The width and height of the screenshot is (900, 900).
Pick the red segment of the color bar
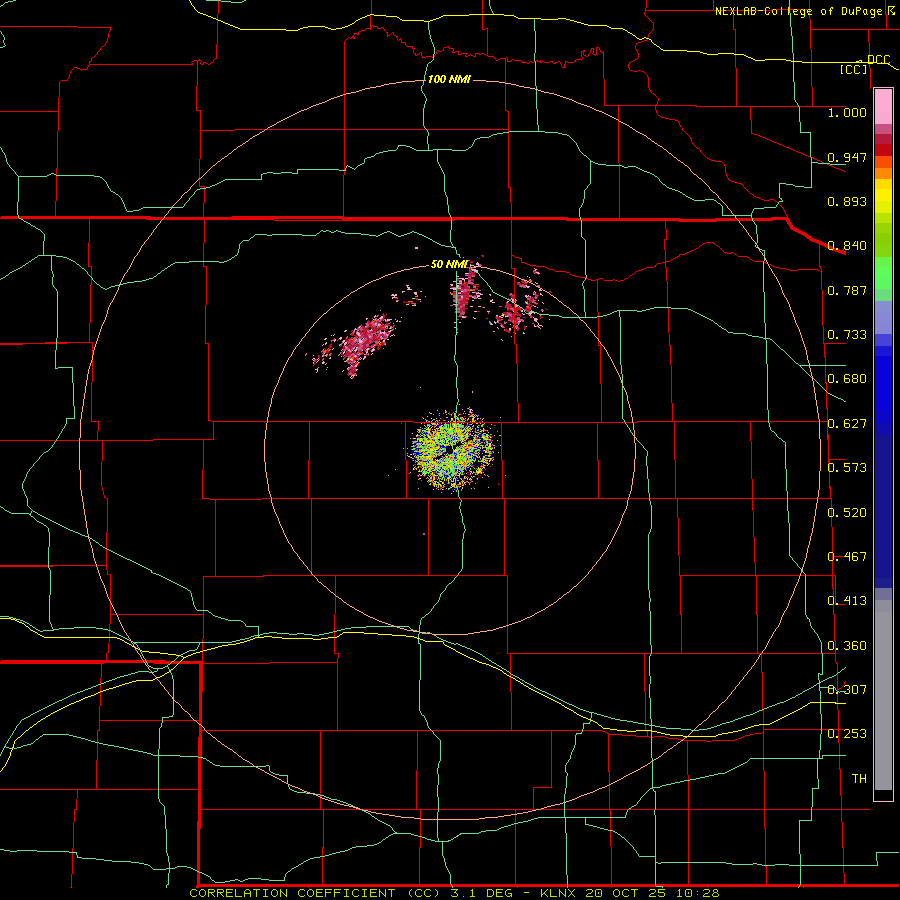tap(883, 150)
